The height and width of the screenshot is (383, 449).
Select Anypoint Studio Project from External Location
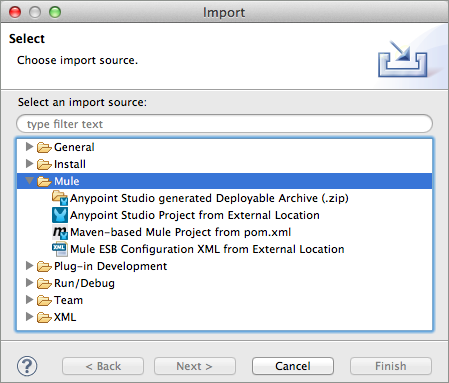tap(195, 215)
